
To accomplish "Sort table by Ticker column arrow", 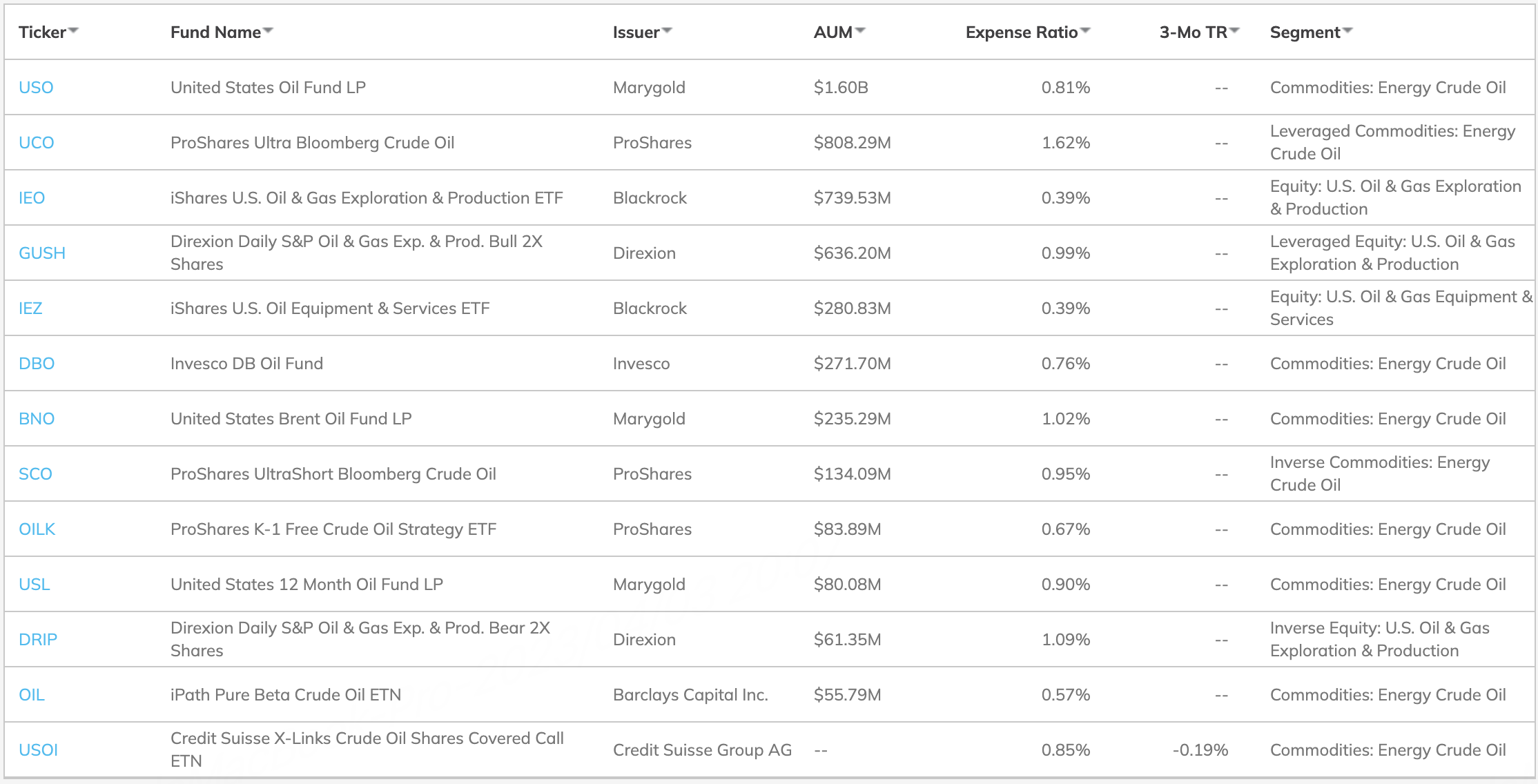I will click(x=74, y=30).
